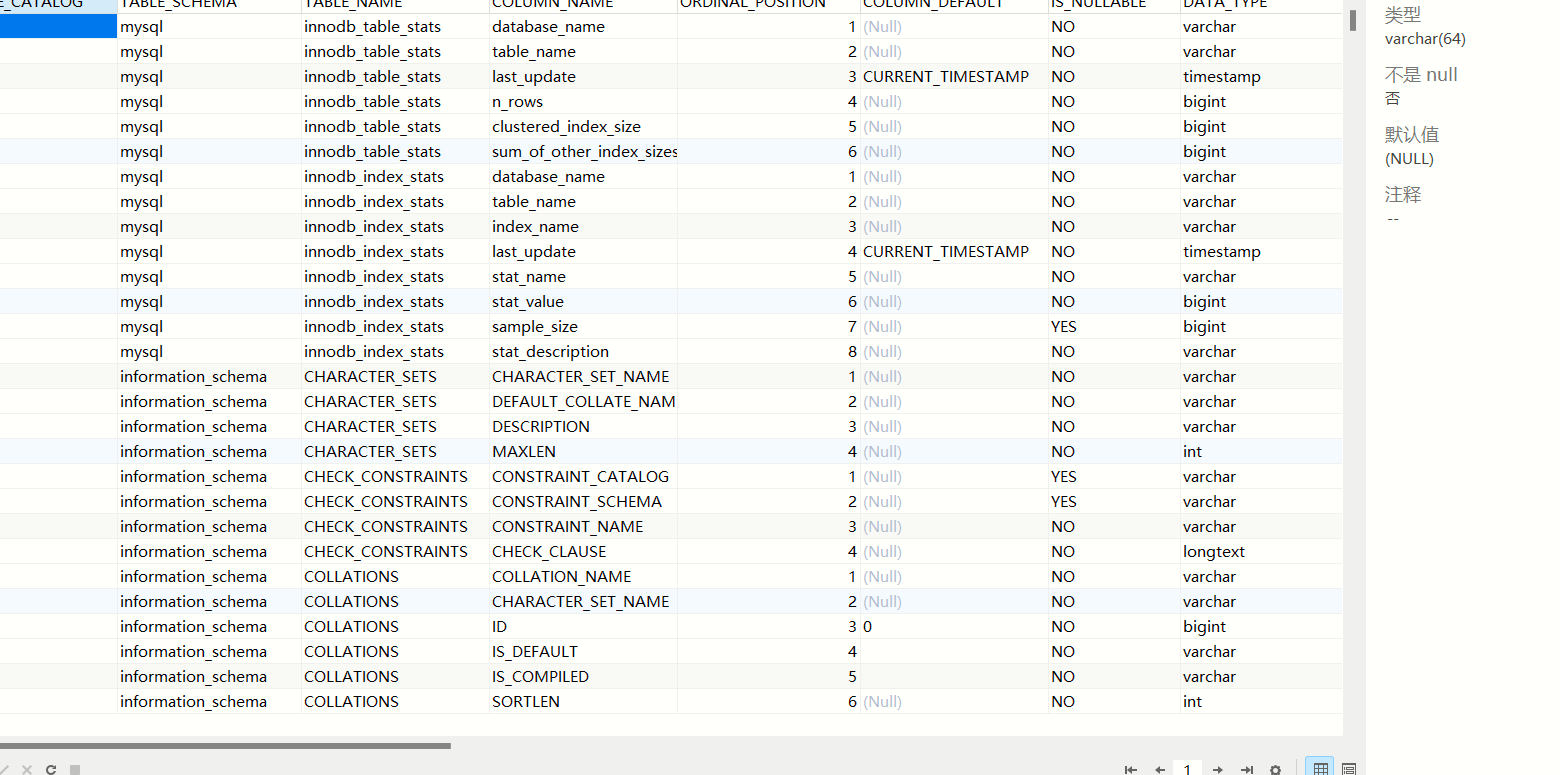Click the page number field
The height and width of the screenshot is (775, 1560).
click(x=1188, y=770)
